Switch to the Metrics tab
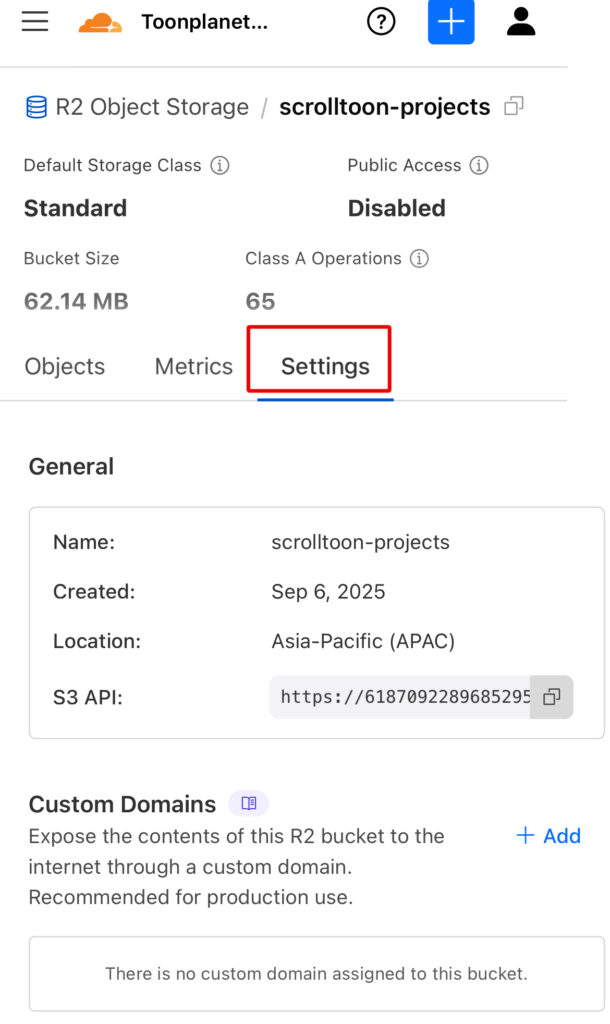This screenshot has height=1024, width=610. tap(193, 367)
